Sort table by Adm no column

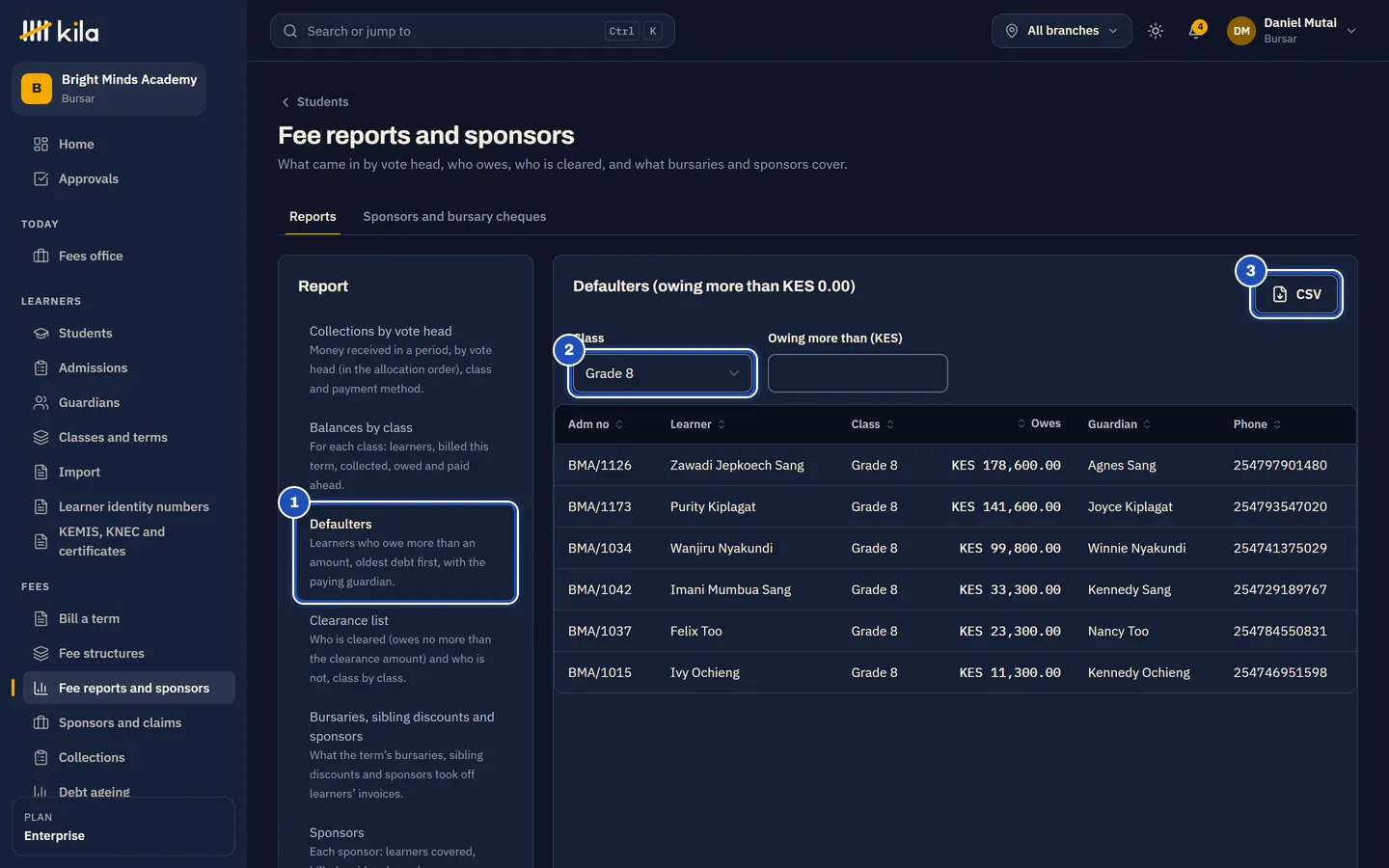596,424
